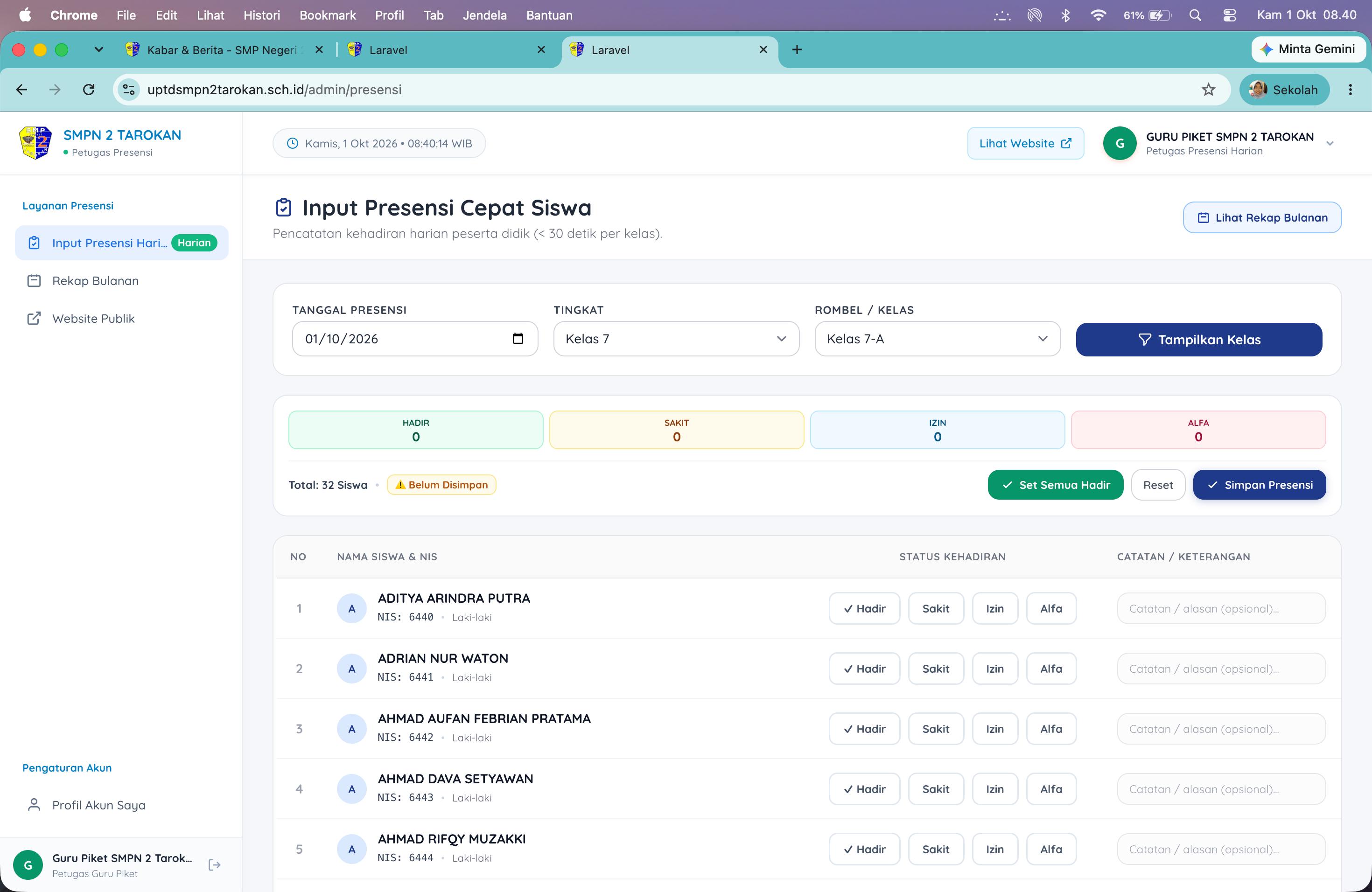
Task: Open Profil Akun Saya in sidebar
Action: pos(122,805)
